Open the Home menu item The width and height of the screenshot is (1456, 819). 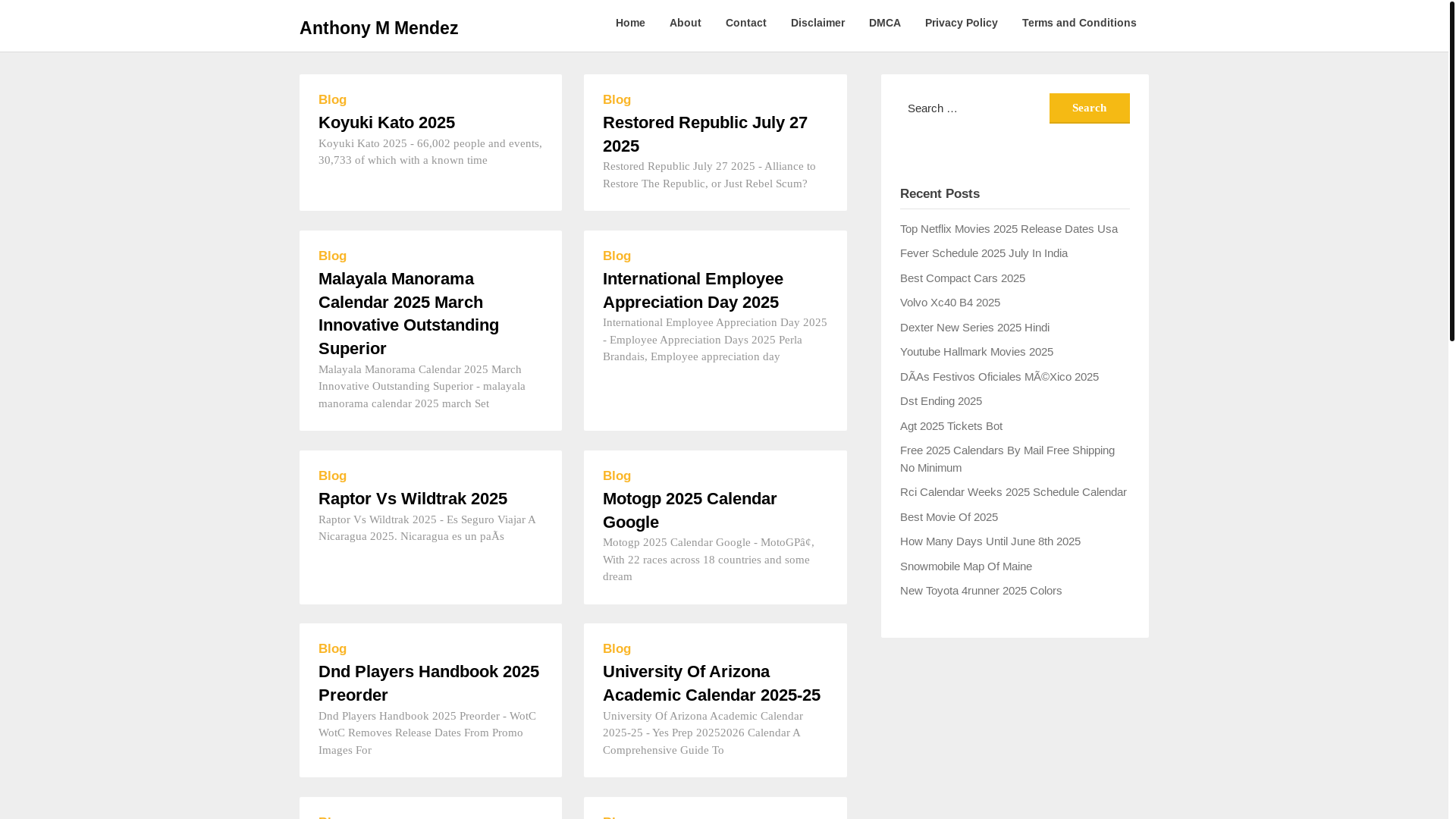coord(630,23)
